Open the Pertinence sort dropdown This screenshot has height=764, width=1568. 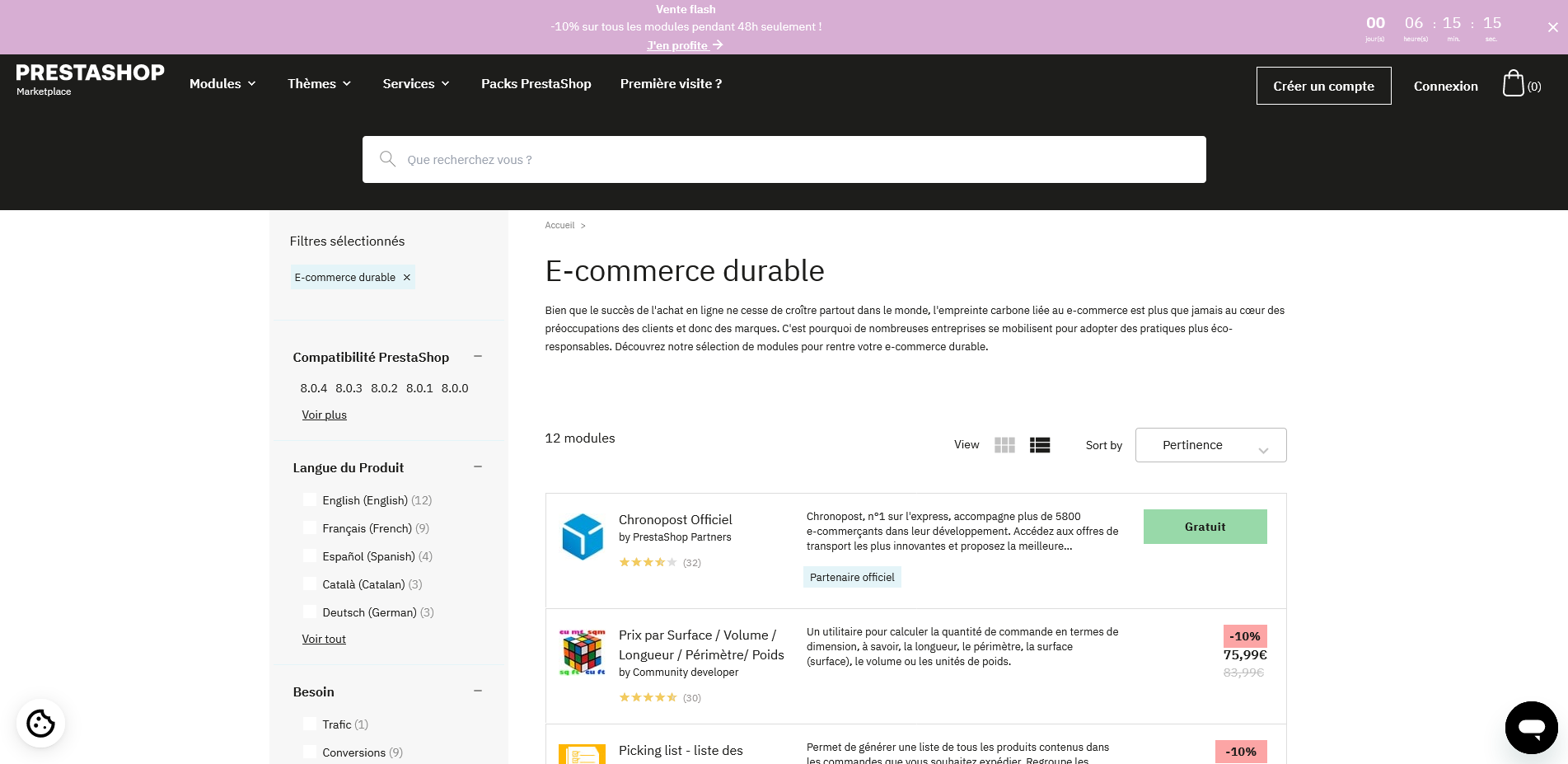pos(1210,445)
